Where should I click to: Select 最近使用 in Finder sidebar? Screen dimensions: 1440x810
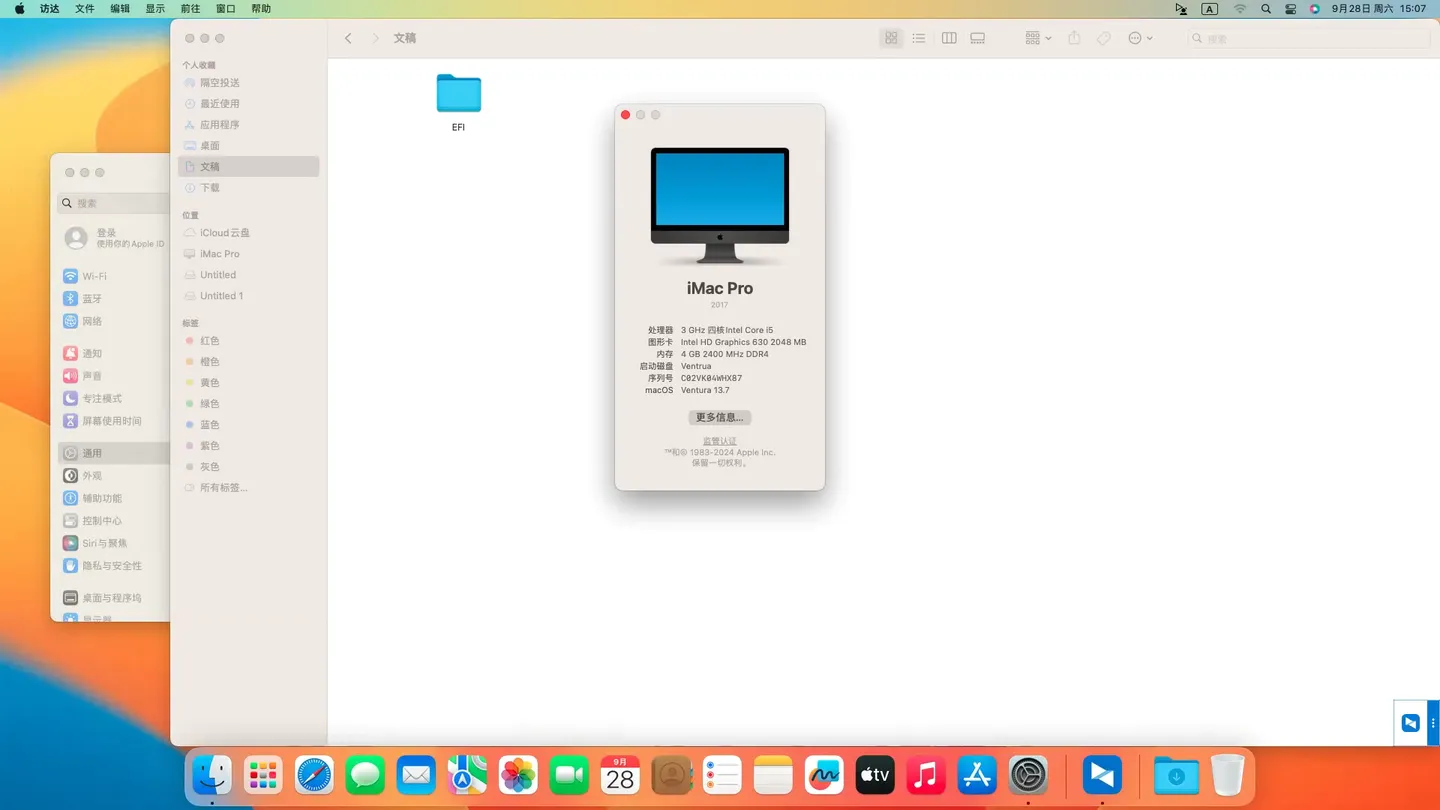[x=249, y=104]
